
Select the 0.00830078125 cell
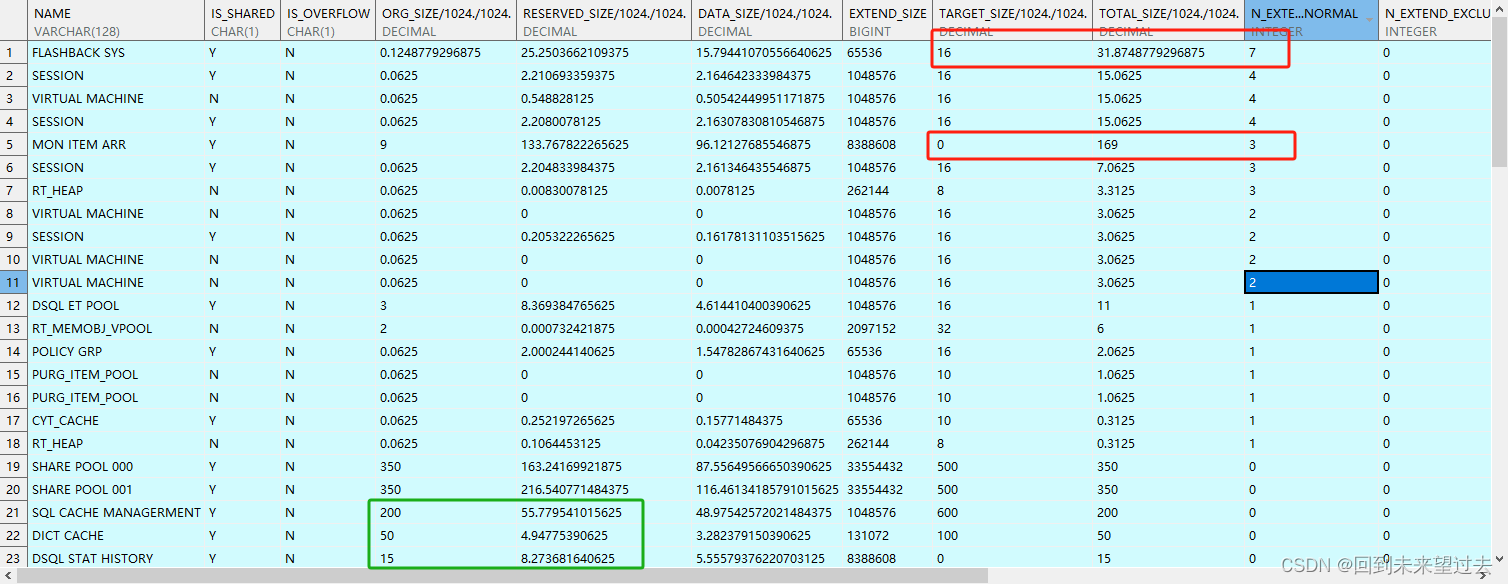coord(604,190)
